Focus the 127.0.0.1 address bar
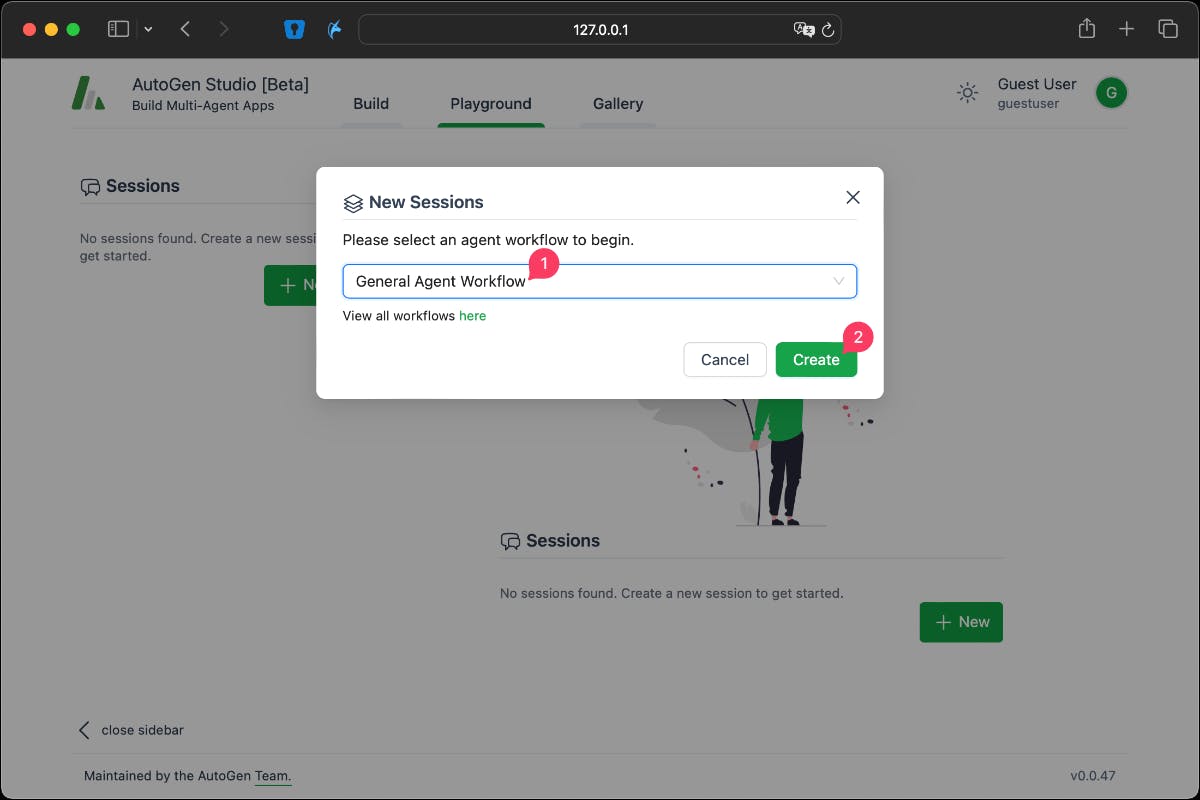The image size is (1200, 800). (599, 29)
